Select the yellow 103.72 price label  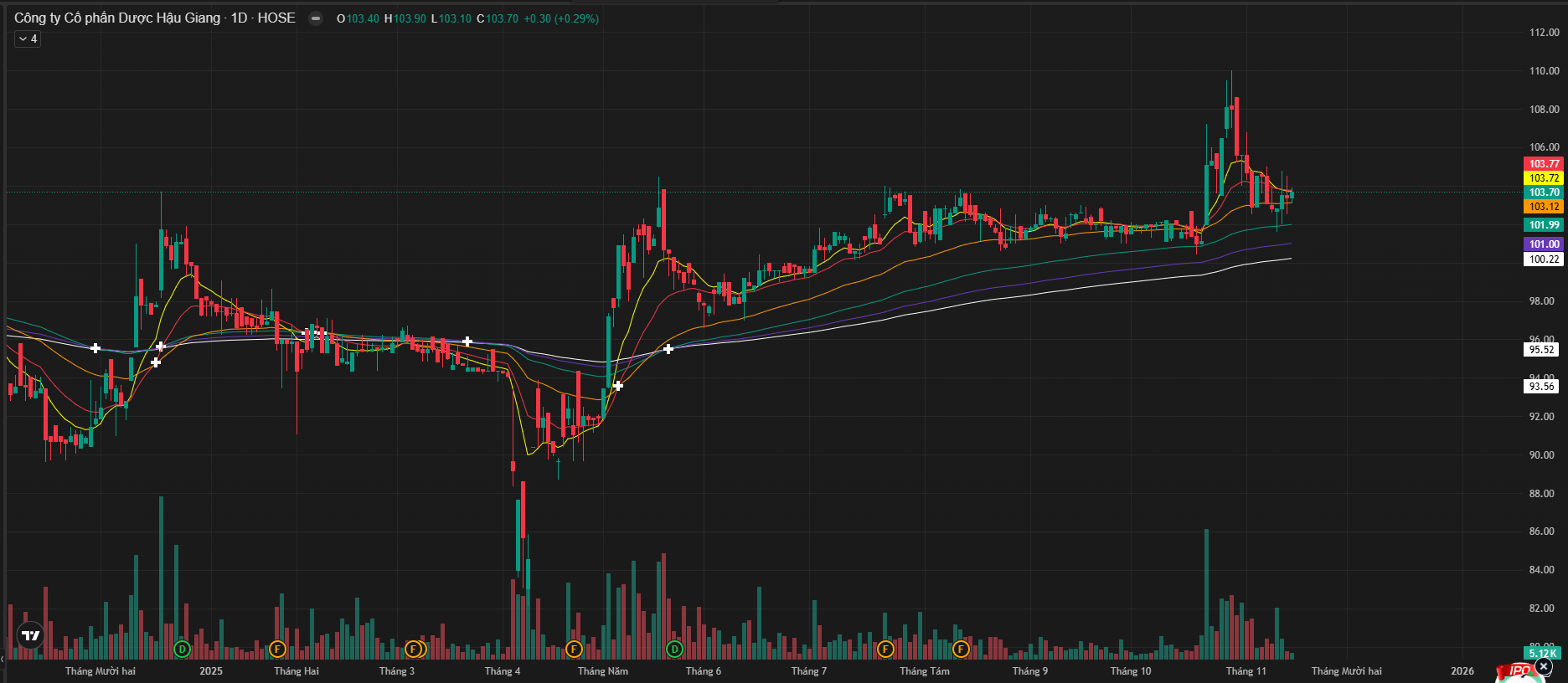1544,178
